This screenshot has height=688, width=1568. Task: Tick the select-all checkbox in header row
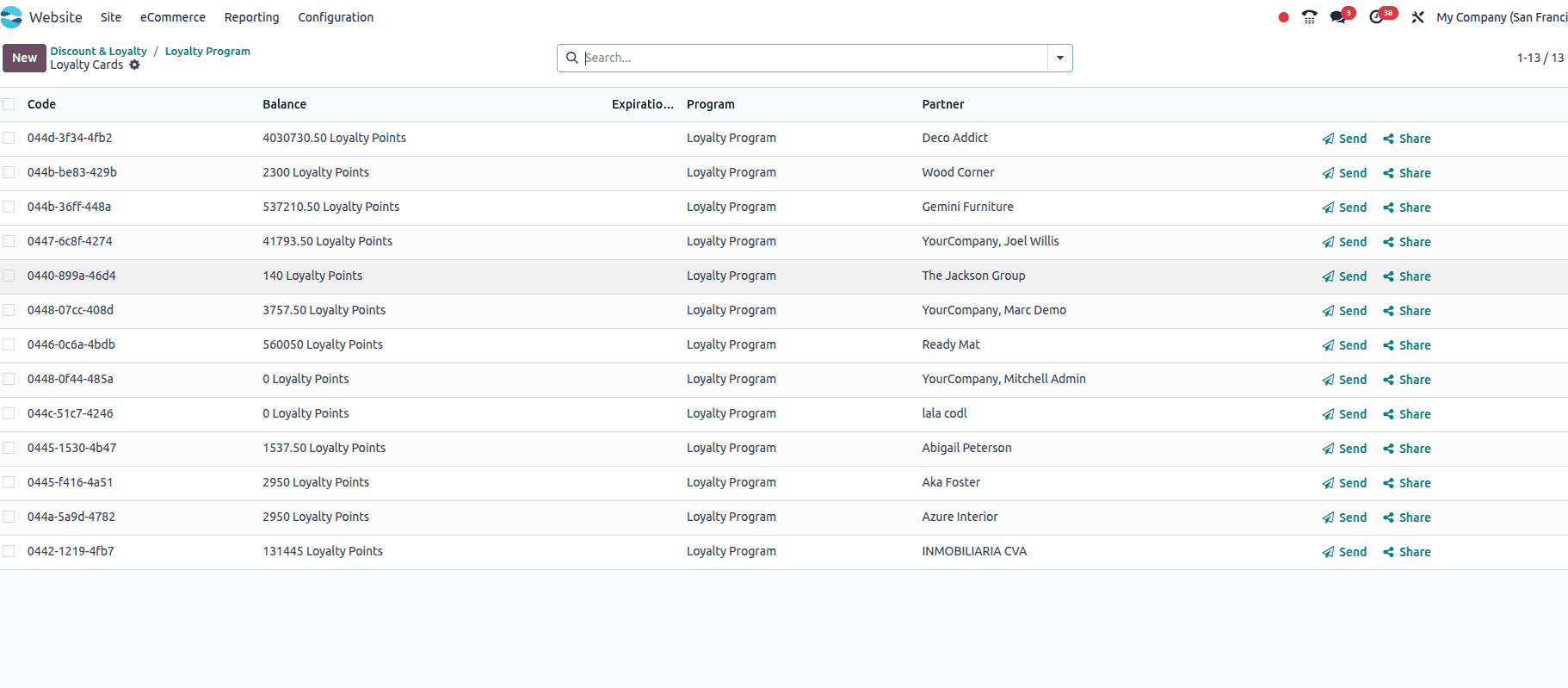[9, 104]
